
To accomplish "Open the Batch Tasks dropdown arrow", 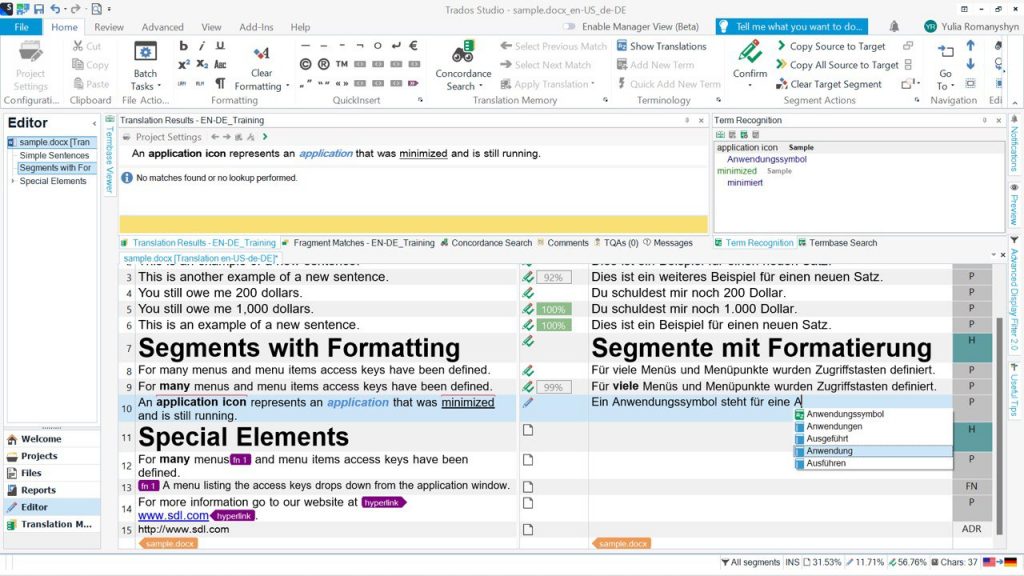I will click(x=159, y=86).
